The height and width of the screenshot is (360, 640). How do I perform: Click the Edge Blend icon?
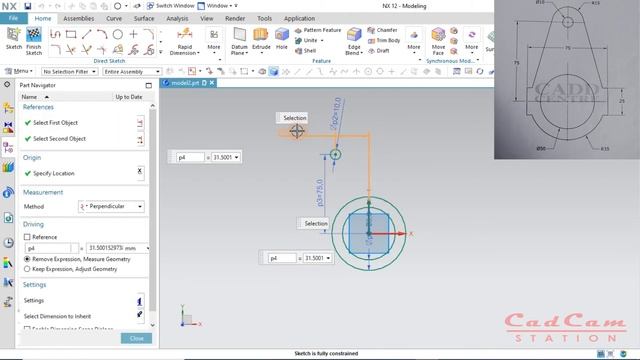coord(354,35)
